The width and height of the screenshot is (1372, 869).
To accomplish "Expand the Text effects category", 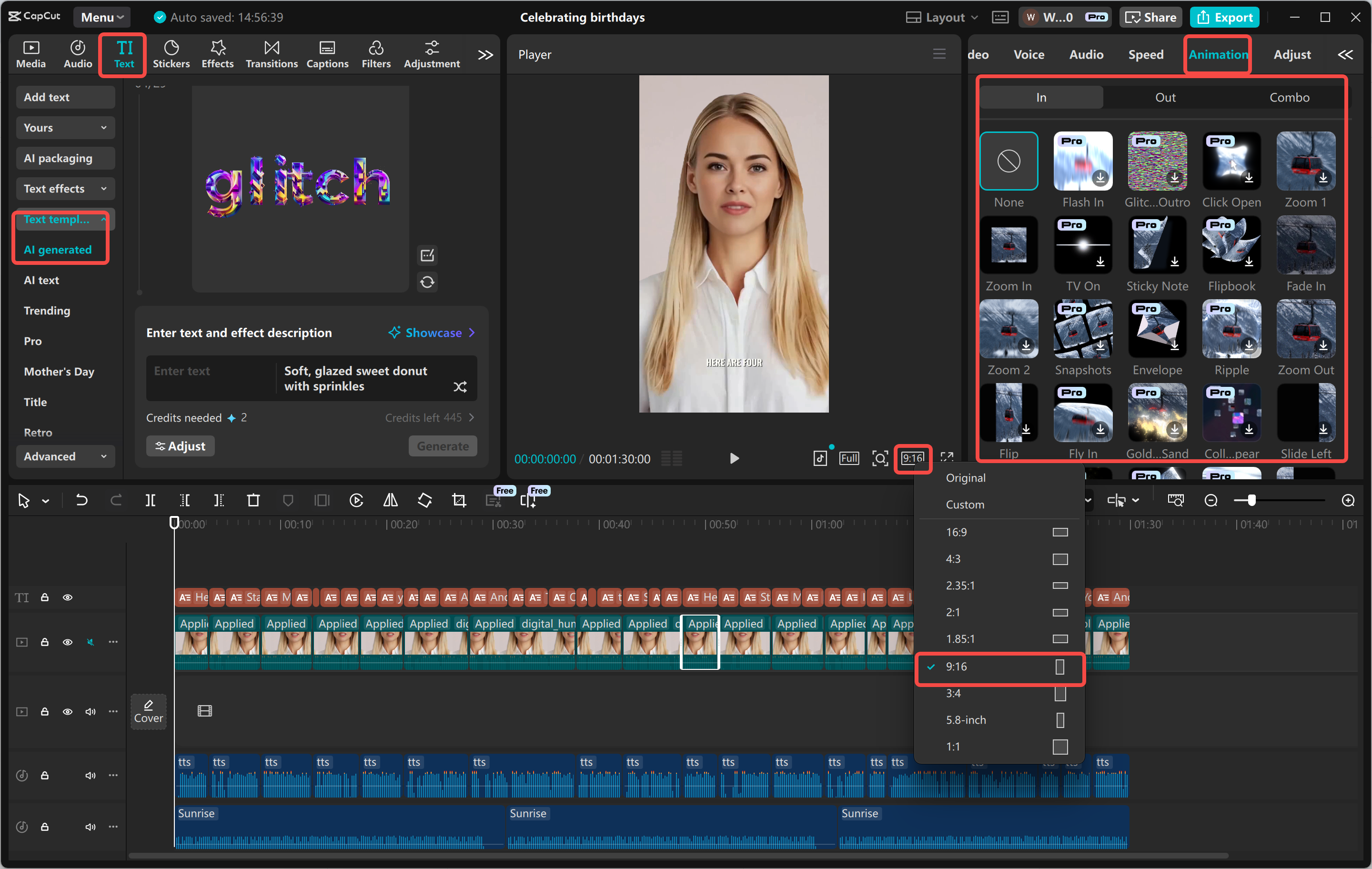I will 65,189.
